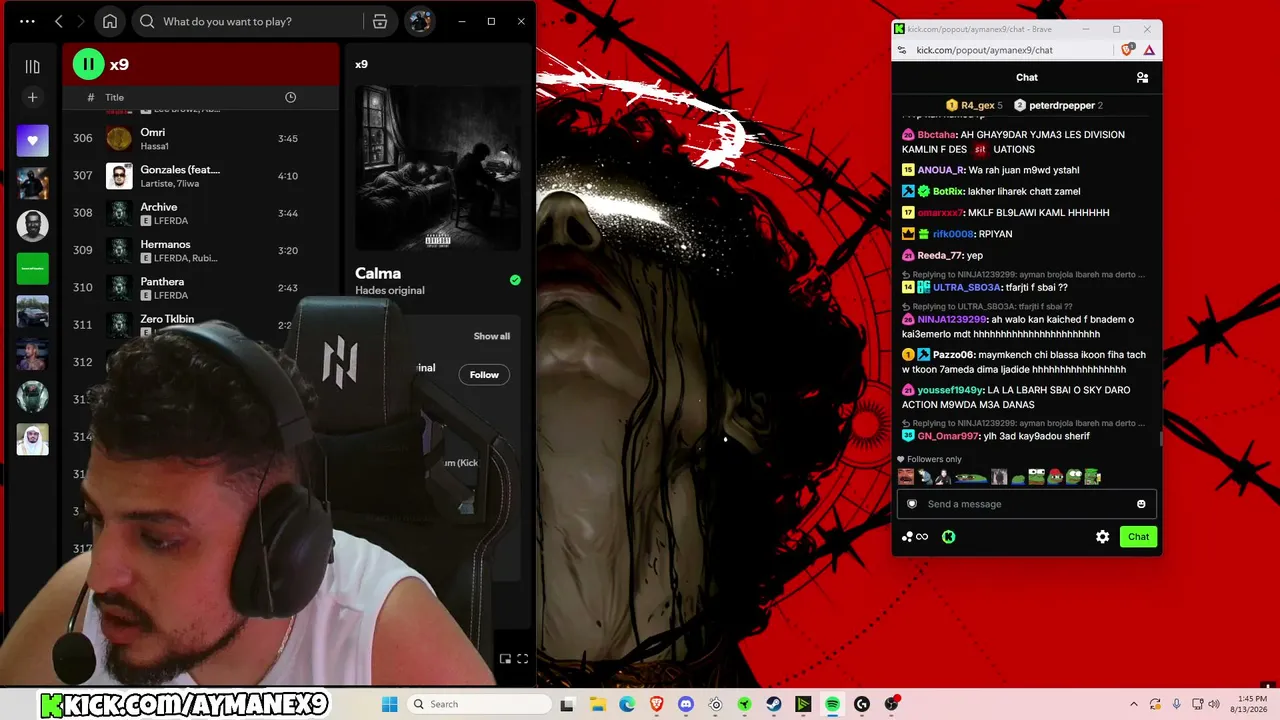Screen dimensions: 1280x720
Task: Send message with green Chat button
Action: click(1138, 537)
